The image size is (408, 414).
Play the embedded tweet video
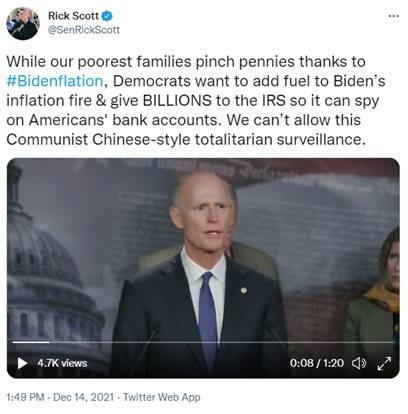22,363
